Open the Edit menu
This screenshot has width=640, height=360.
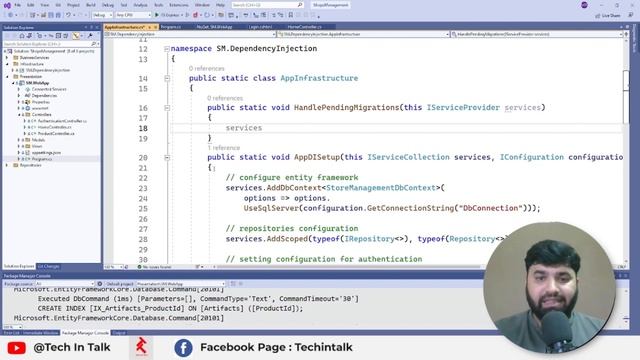point(31,5)
